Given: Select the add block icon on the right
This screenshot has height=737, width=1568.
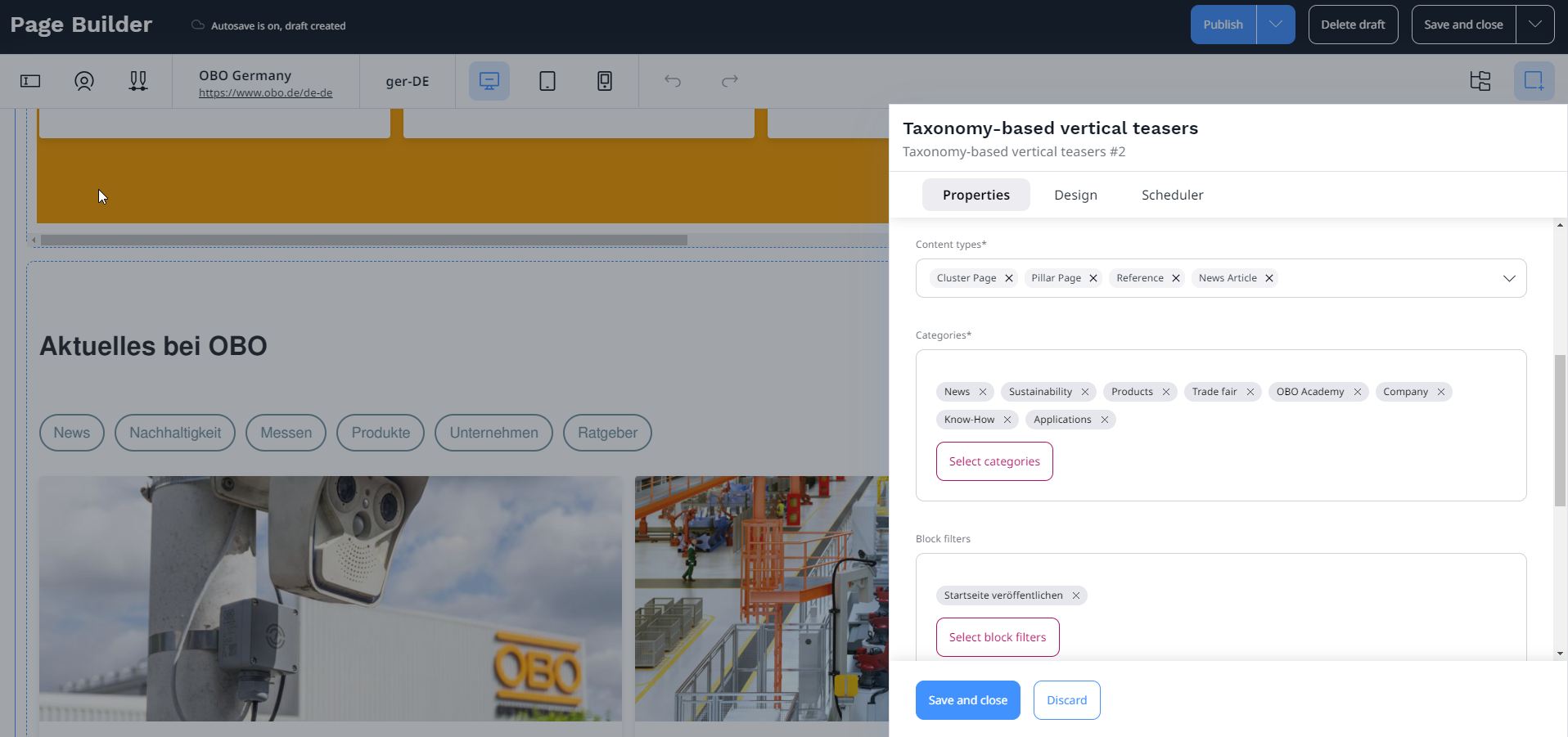Looking at the screenshot, I should 1534,81.
